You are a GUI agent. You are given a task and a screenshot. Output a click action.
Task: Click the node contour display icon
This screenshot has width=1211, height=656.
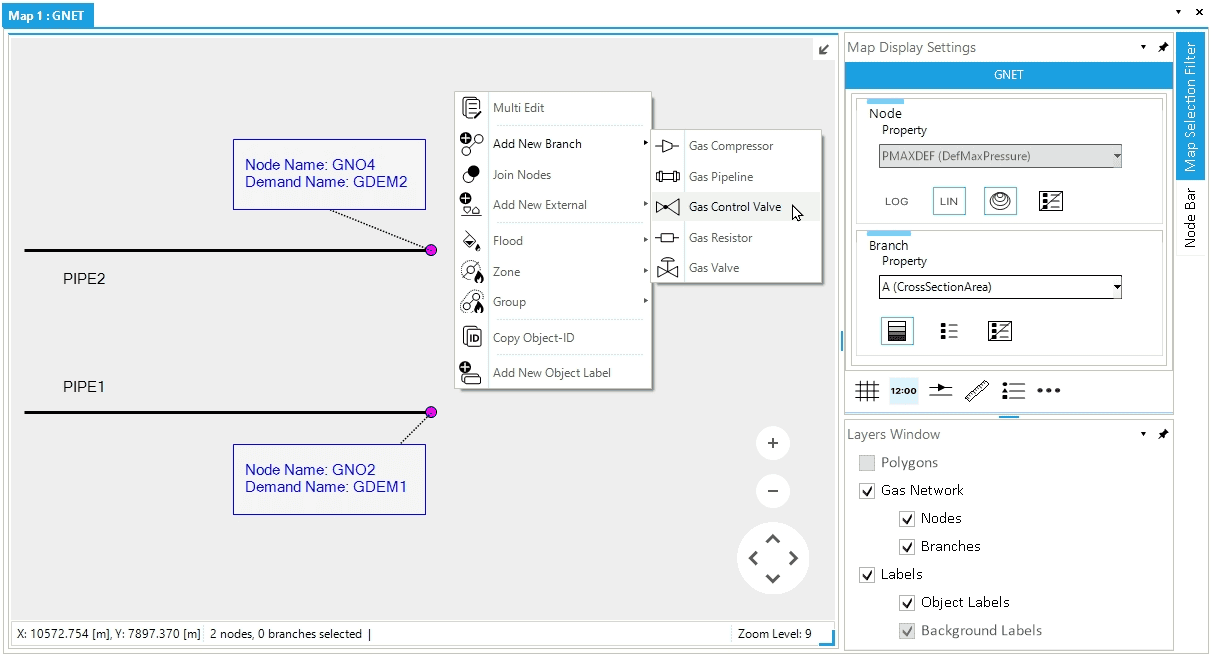1000,201
